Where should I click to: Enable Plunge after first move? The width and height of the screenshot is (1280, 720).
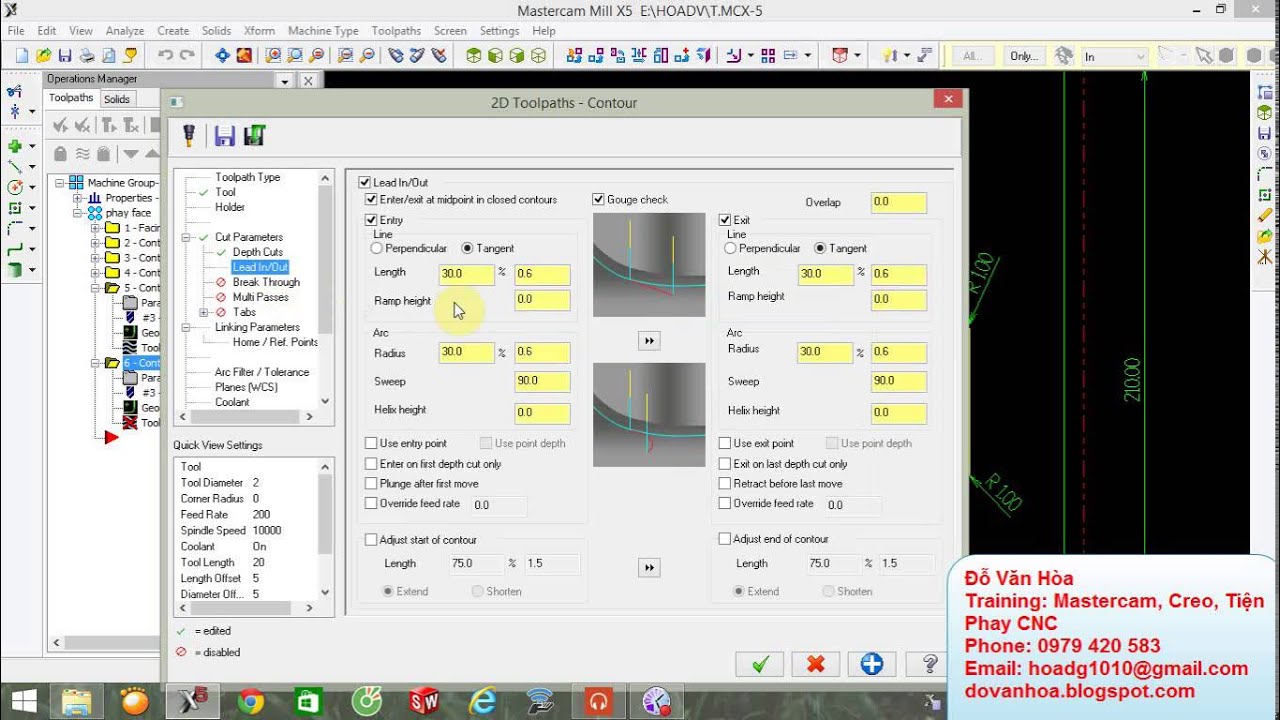(x=372, y=483)
